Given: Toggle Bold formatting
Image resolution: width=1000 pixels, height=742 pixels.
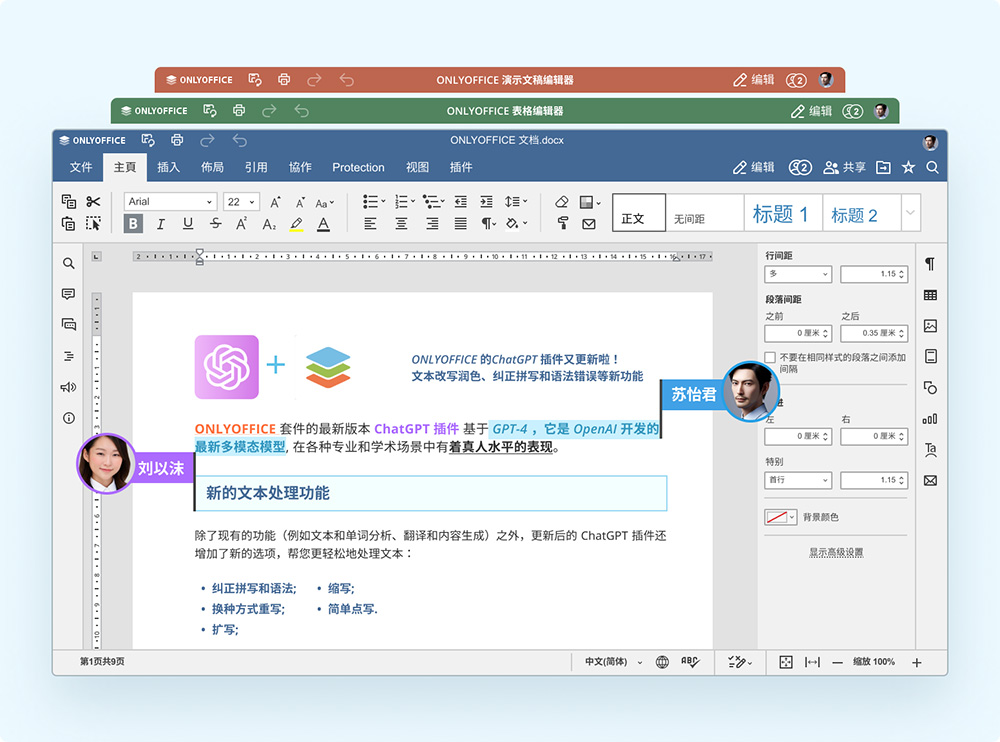Looking at the screenshot, I should [133, 223].
